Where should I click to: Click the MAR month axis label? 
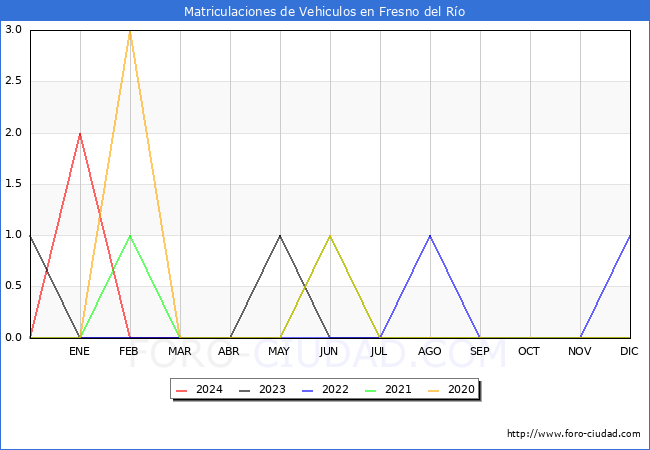tap(179, 351)
